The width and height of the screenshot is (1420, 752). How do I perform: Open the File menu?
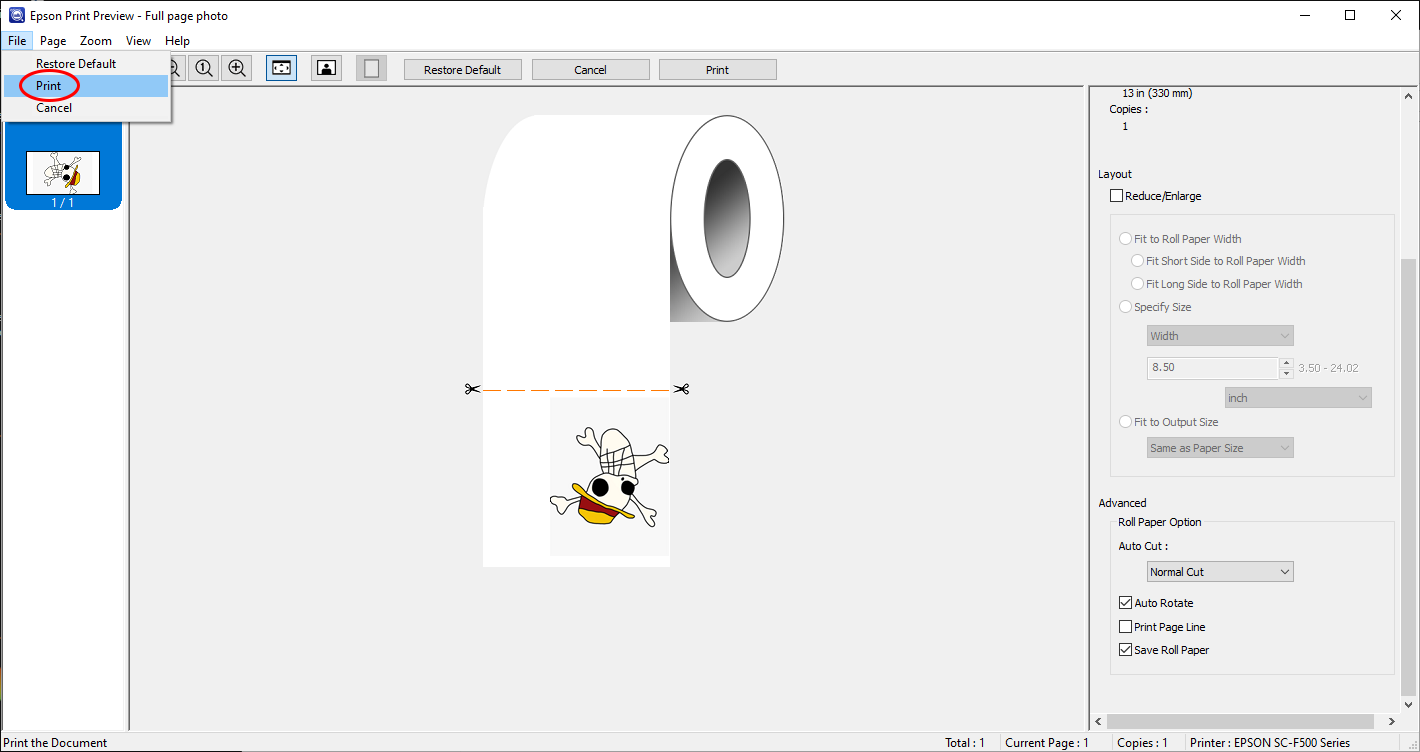[17, 41]
